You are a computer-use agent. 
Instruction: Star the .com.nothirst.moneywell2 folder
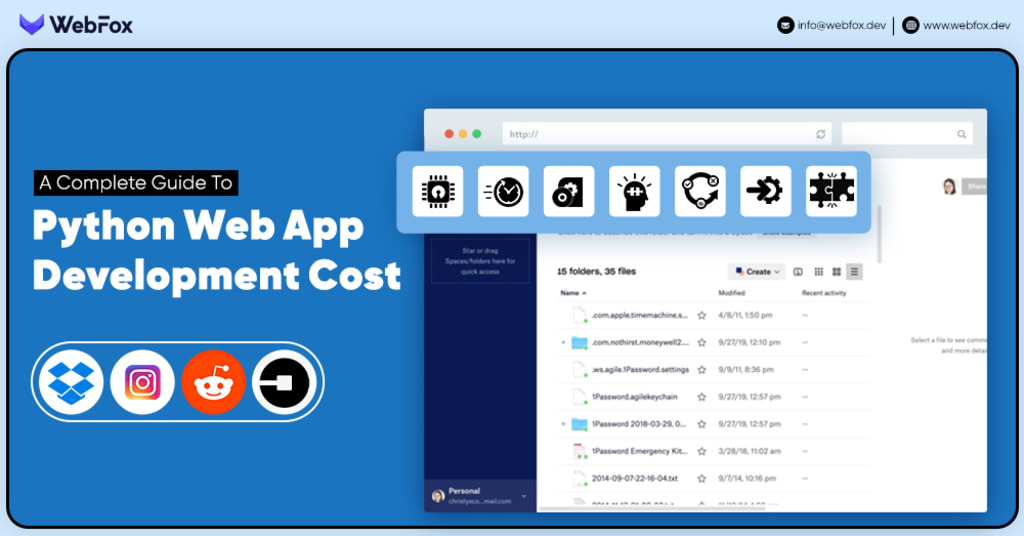pos(701,342)
